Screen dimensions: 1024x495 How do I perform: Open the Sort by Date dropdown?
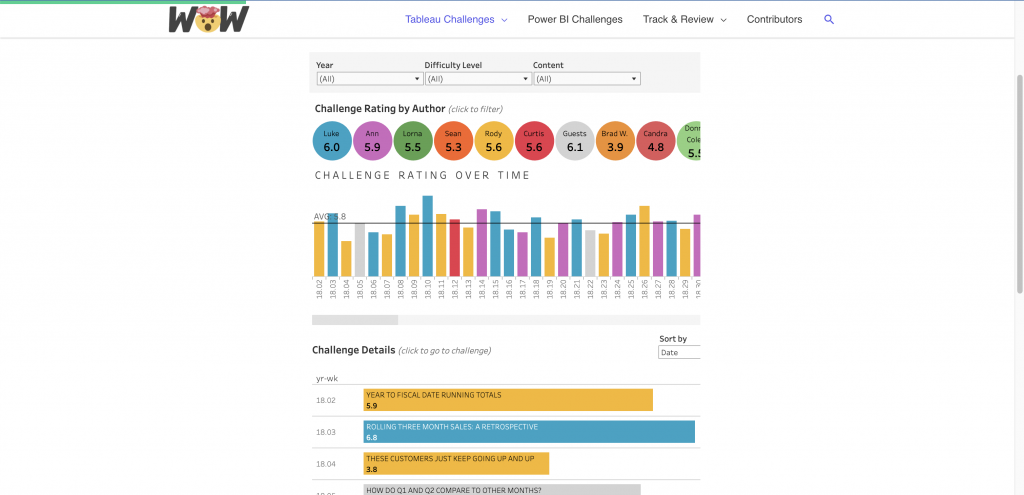pyautogui.click(x=679, y=353)
